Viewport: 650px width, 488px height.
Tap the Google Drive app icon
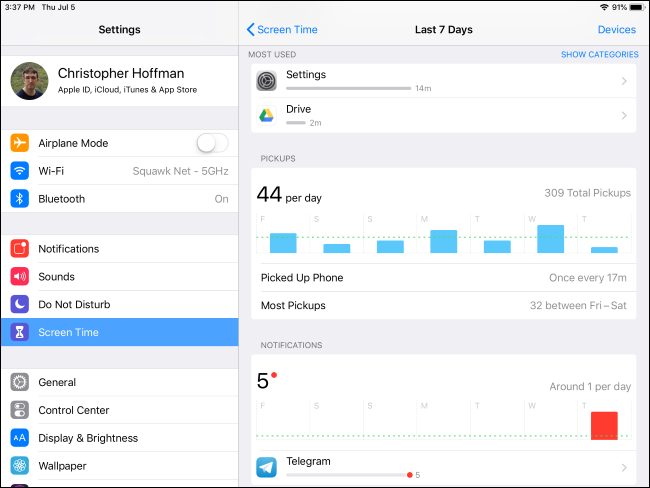pos(266,116)
